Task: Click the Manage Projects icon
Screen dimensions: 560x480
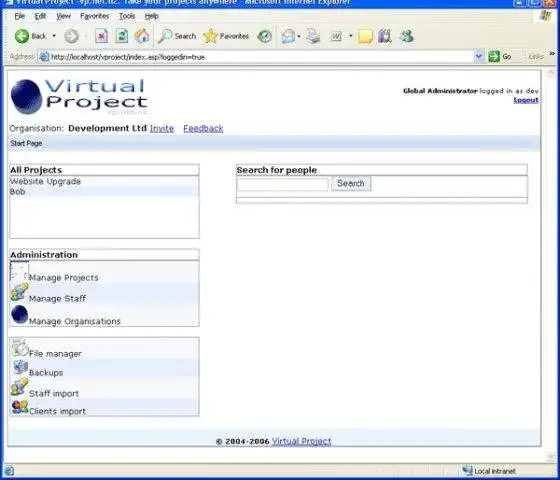Action: [x=19, y=271]
